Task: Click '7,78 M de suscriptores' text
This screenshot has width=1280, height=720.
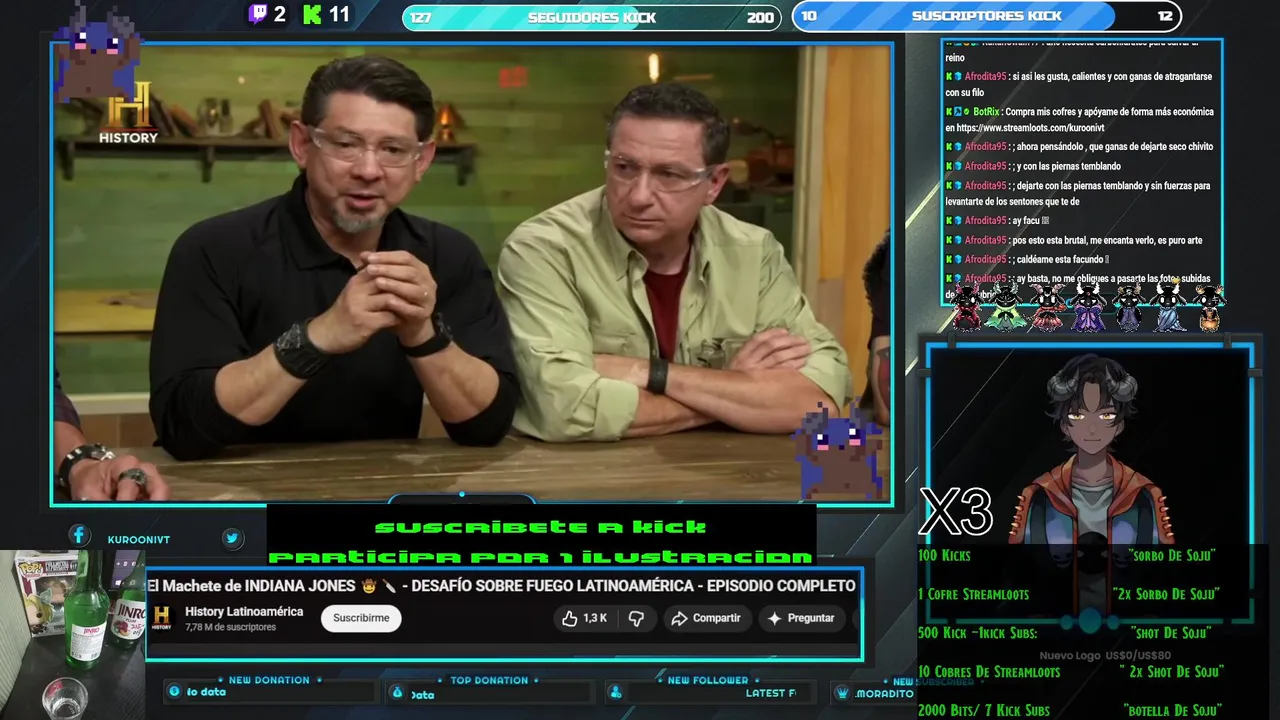Action: tap(230, 628)
